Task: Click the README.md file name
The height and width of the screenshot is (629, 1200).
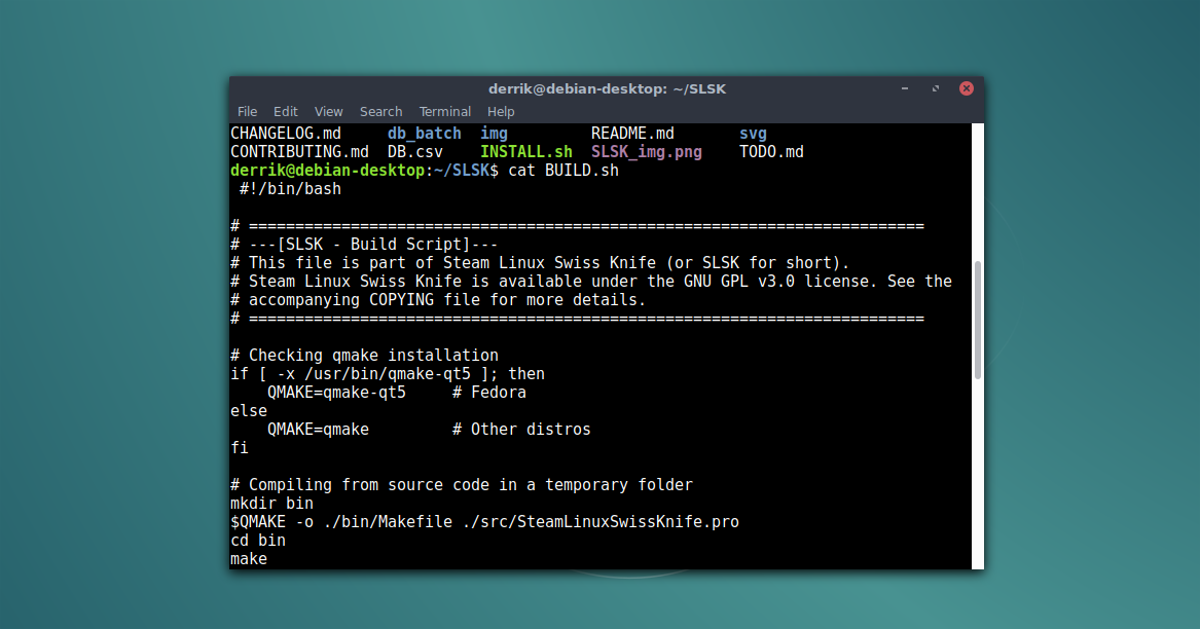Action: pyautogui.click(x=633, y=133)
